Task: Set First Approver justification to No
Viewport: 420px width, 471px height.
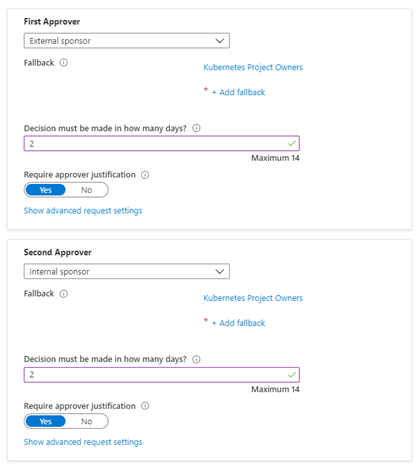Action: click(86, 190)
